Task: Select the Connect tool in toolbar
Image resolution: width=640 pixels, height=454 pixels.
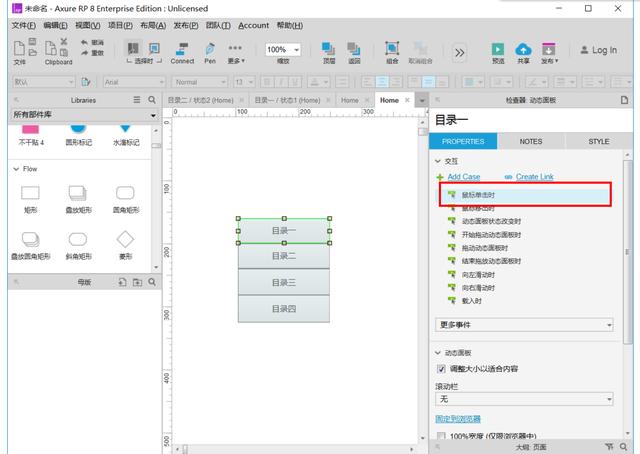Action: [x=182, y=49]
